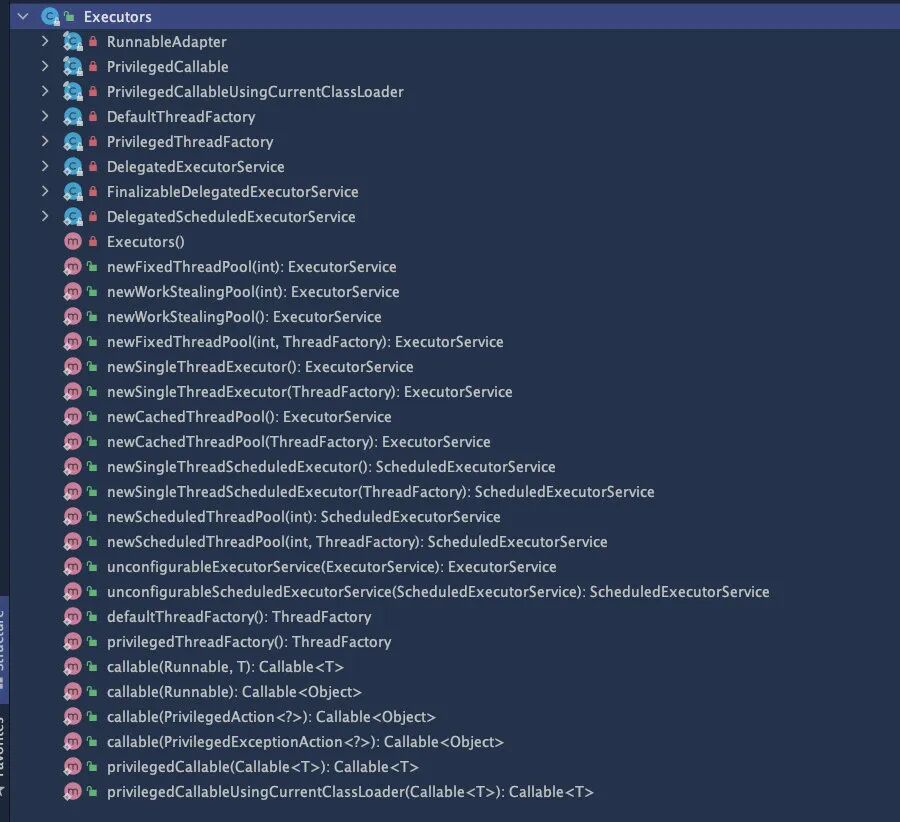Select newWorkStealingPool() without parameters
Image resolution: width=900 pixels, height=822 pixels.
point(244,317)
